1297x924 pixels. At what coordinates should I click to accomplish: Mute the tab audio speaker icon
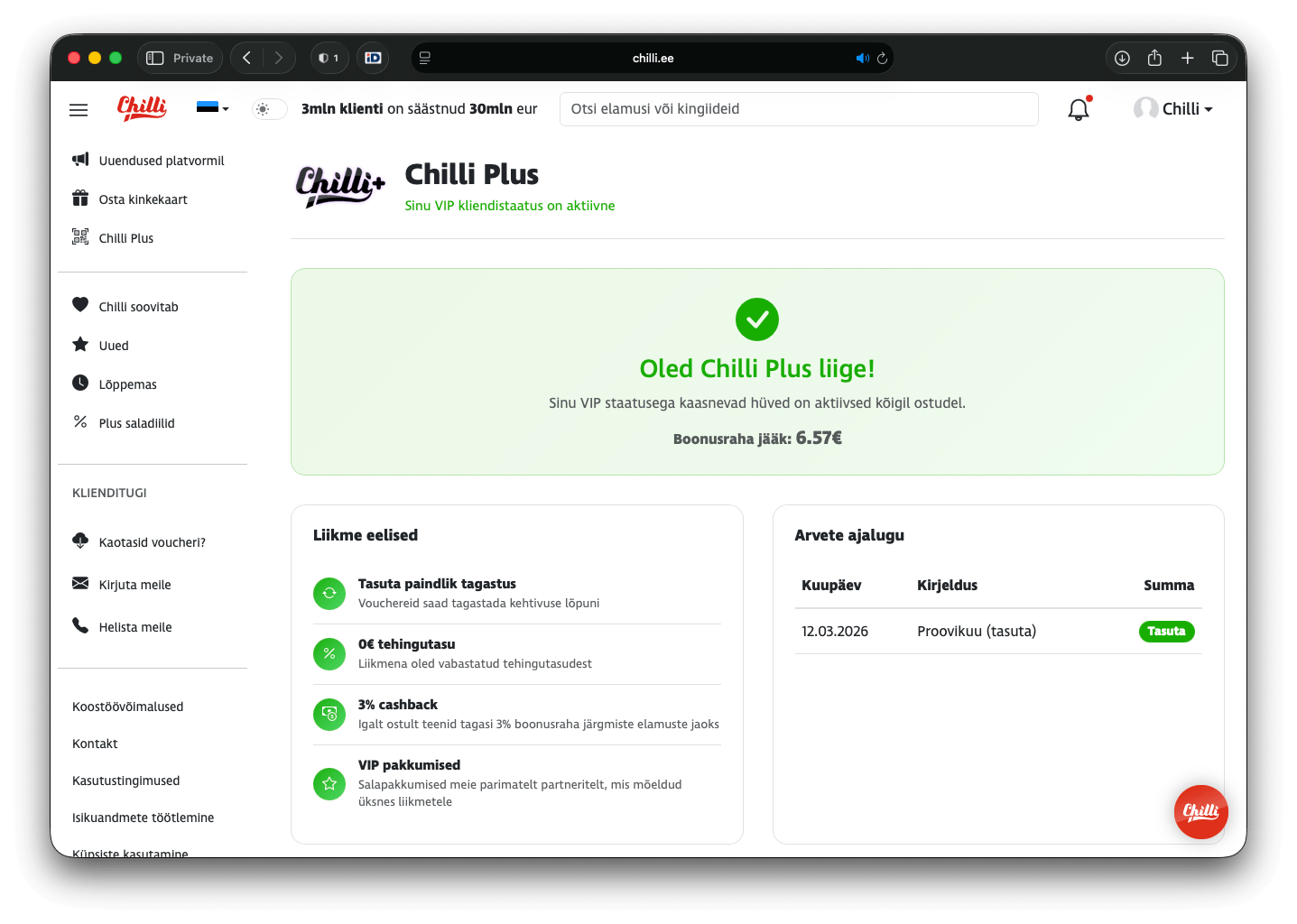pyautogui.click(x=862, y=58)
